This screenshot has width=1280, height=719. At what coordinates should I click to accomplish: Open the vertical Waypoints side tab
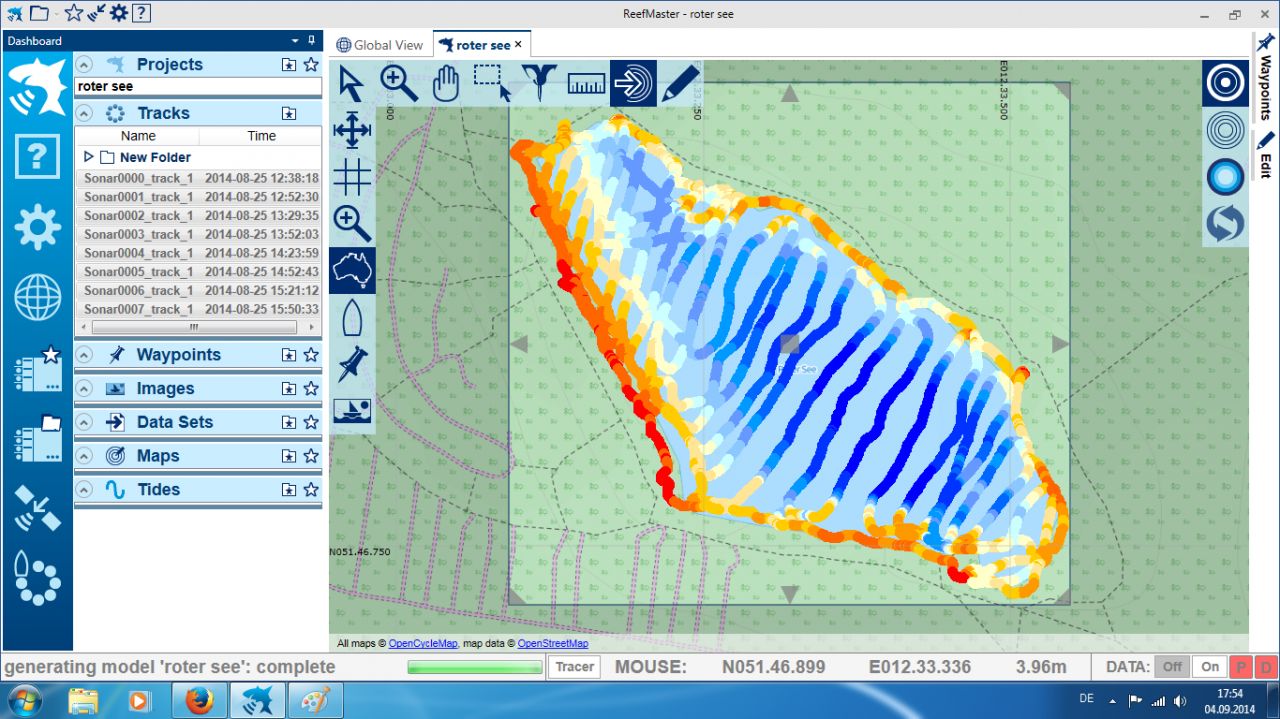click(x=1265, y=75)
